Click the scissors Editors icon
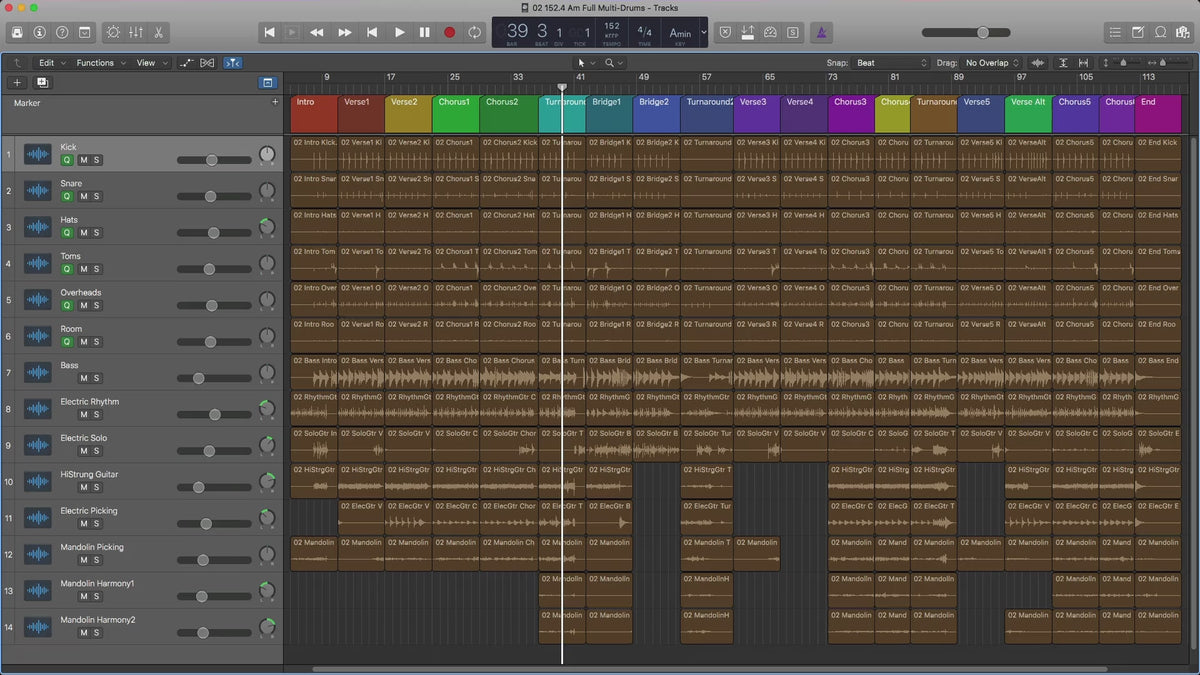The width and height of the screenshot is (1200, 675). pyautogui.click(x=160, y=32)
